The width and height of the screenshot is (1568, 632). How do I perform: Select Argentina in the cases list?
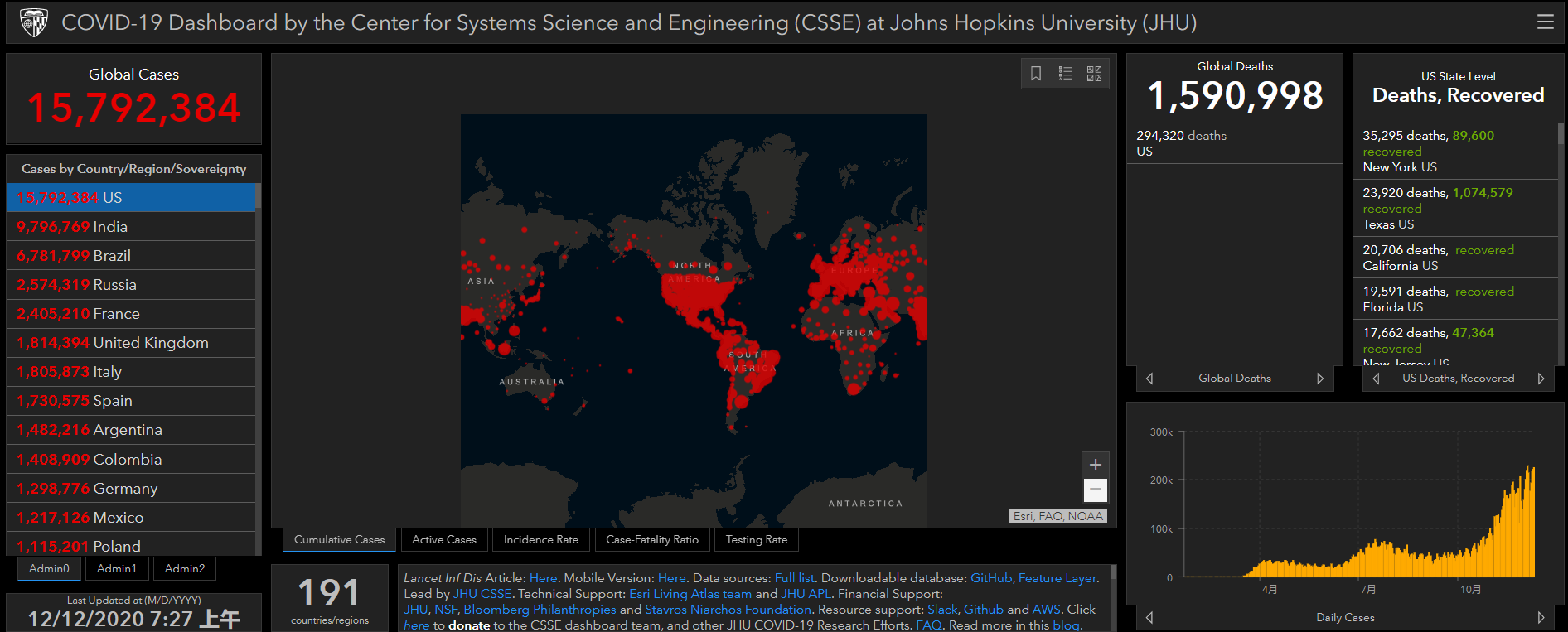131,430
